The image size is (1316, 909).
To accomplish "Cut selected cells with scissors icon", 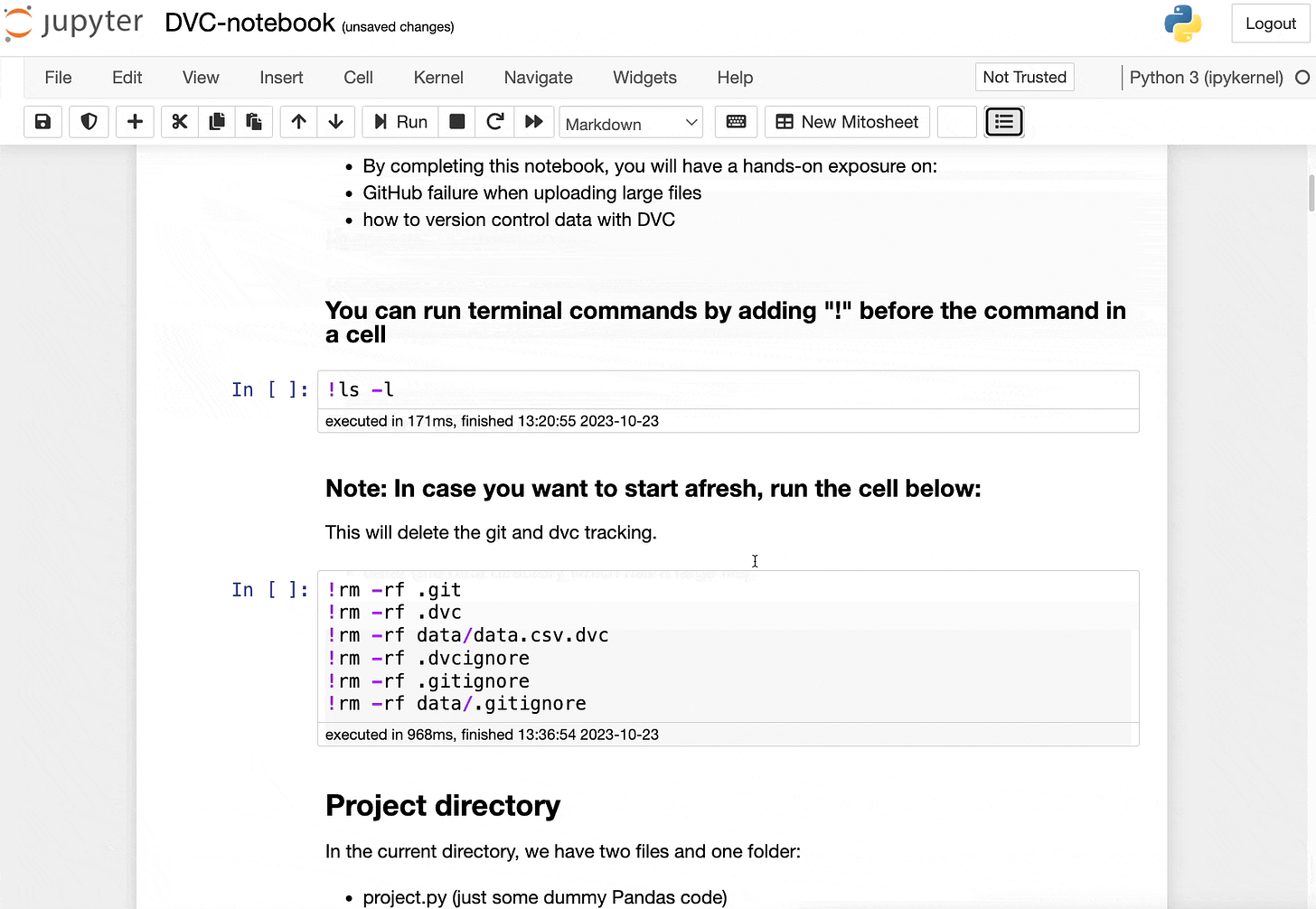I will 180,122.
